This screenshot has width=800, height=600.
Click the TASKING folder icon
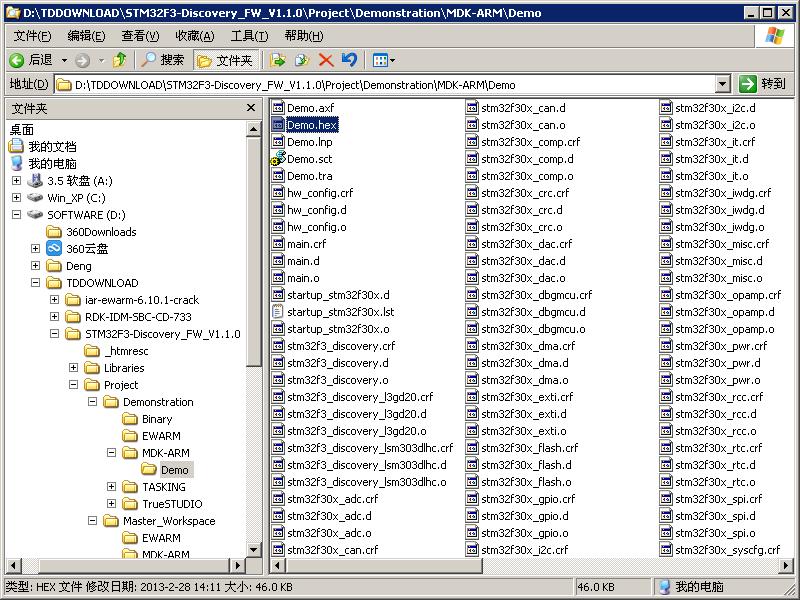pyautogui.click(x=130, y=487)
